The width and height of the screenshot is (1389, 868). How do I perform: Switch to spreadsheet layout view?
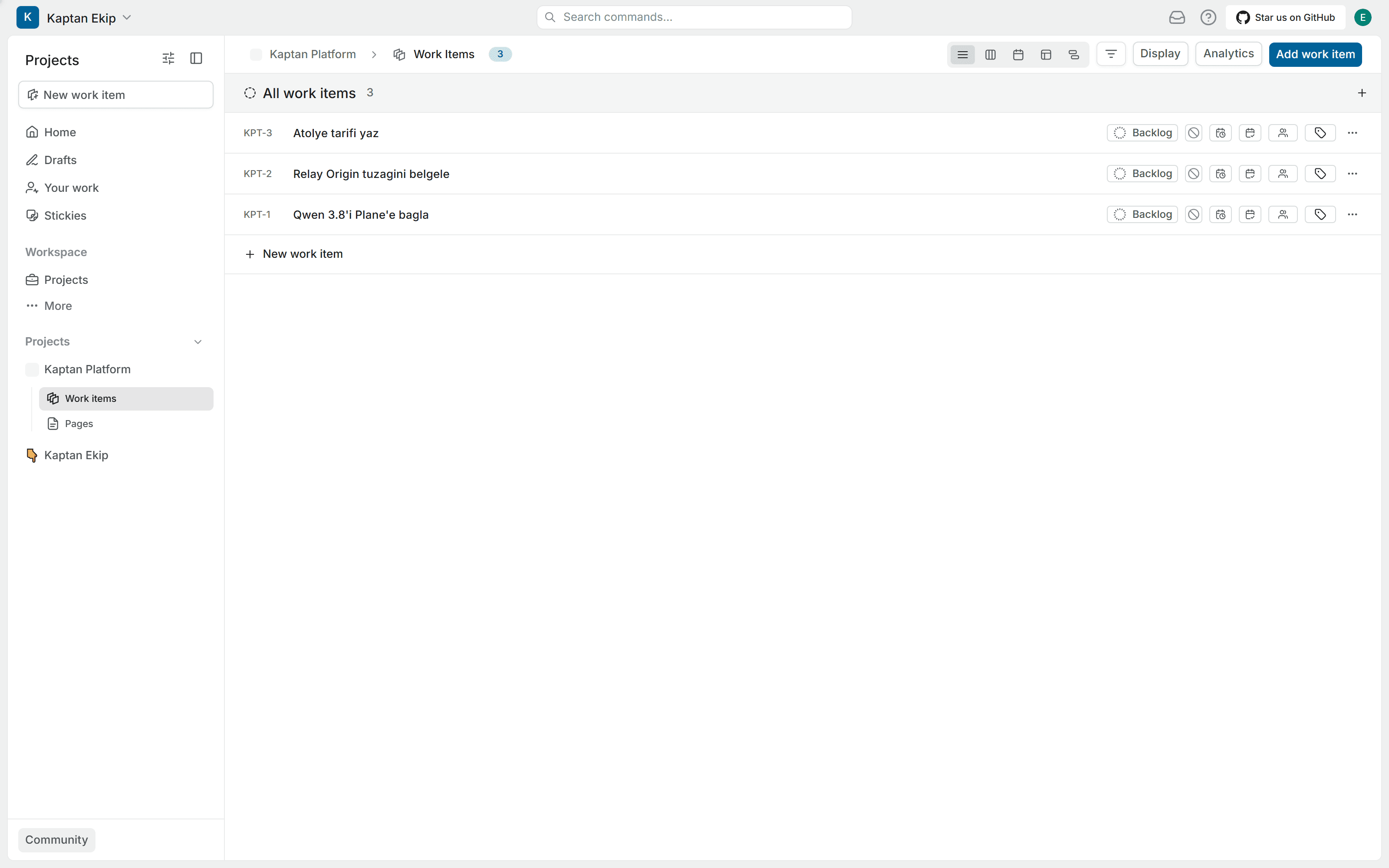coord(1046,55)
